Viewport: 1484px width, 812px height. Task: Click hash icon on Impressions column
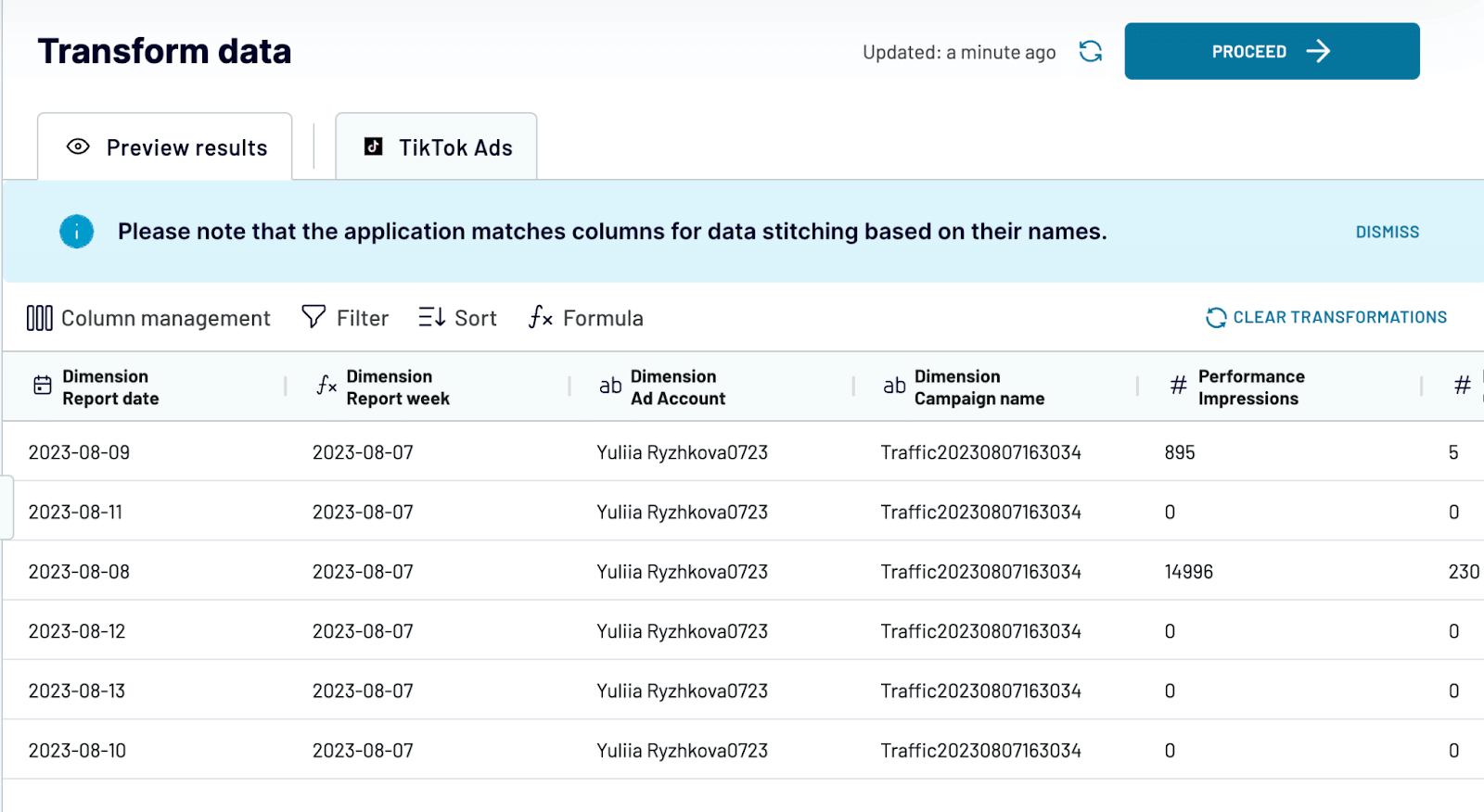tap(1178, 386)
